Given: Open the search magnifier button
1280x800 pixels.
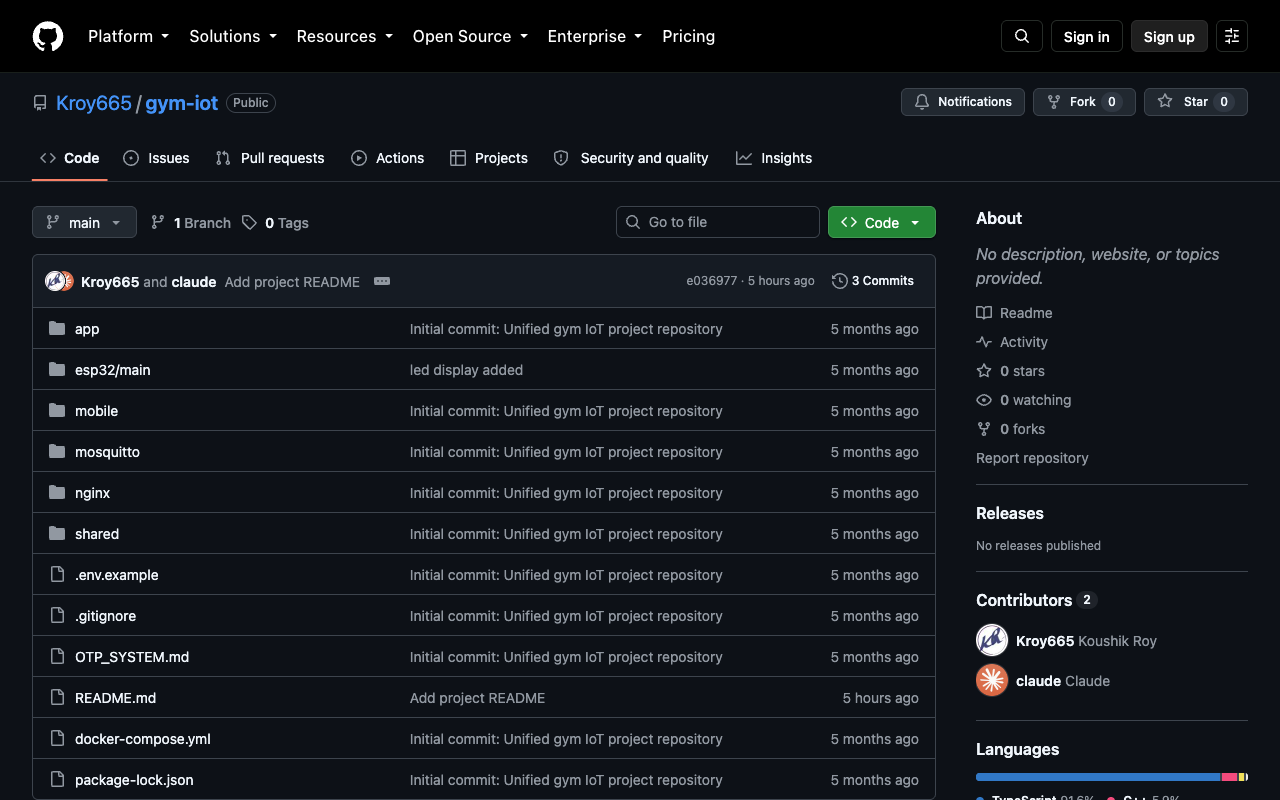Looking at the screenshot, I should point(1022,36).
